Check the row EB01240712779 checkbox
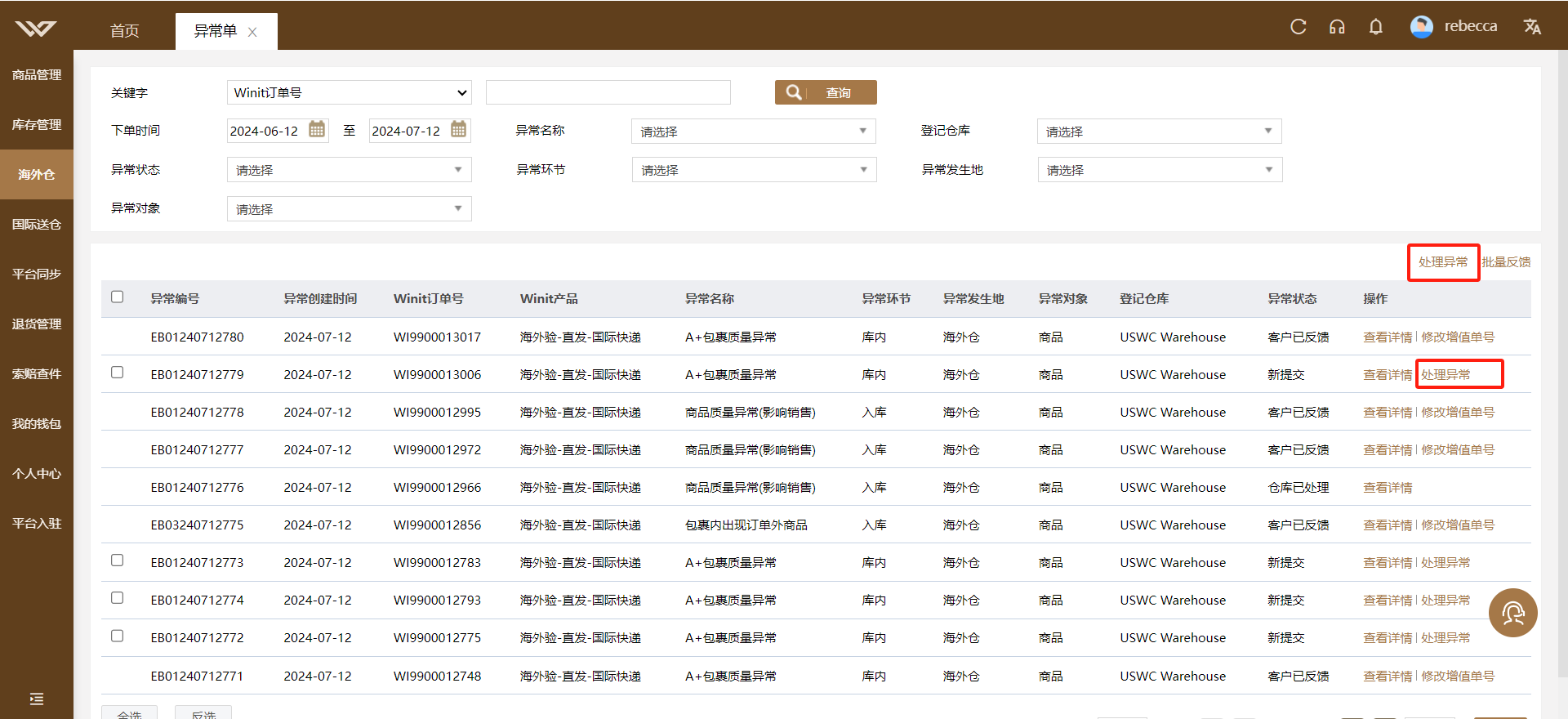The width and height of the screenshot is (1568, 719). (x=118, y=373)
